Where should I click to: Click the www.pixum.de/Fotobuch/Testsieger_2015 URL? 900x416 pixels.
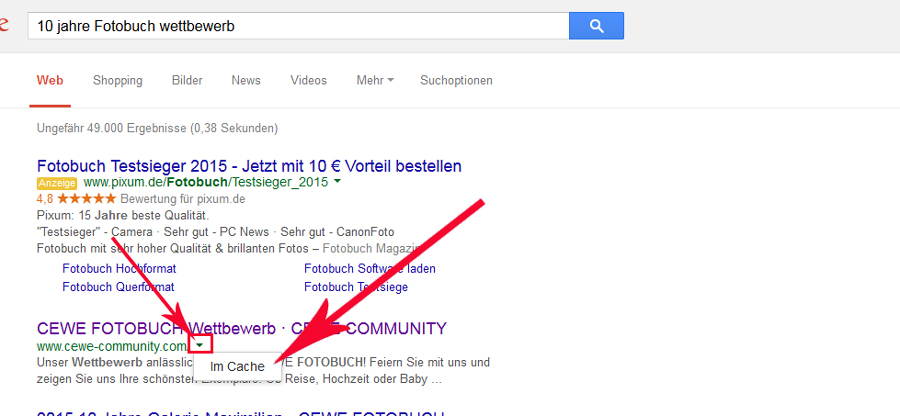pyautogui.click(x=206, y=182)
